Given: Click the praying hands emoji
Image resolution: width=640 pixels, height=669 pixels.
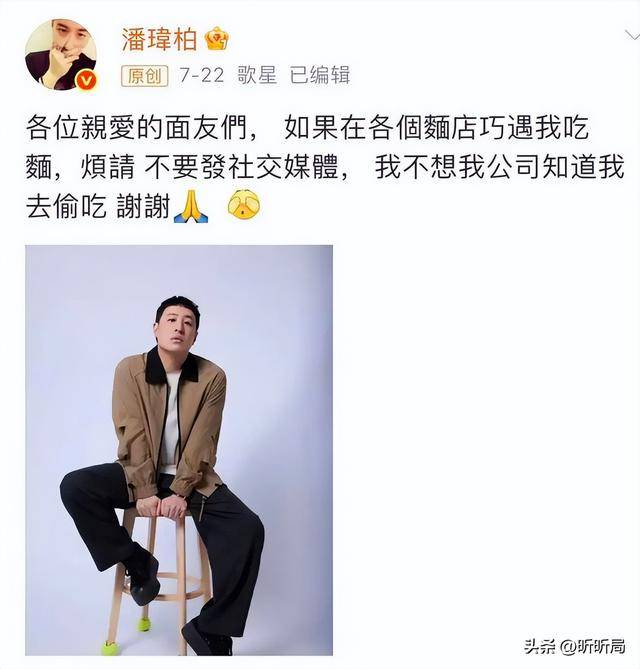Looking at the screenshot, I should coord(191,207).
